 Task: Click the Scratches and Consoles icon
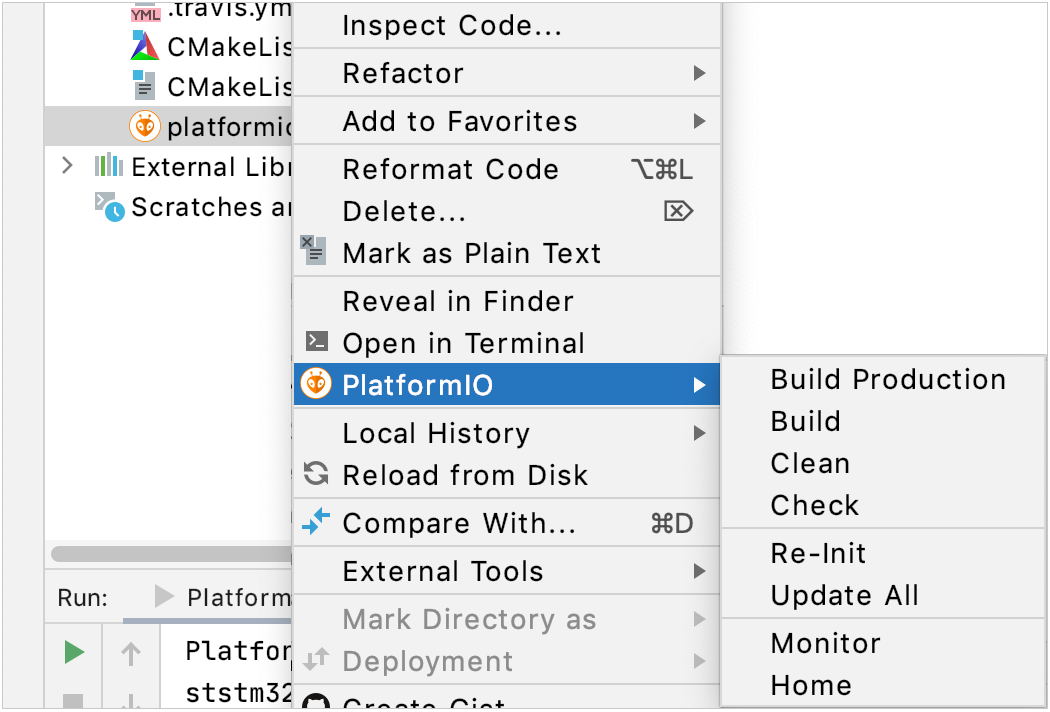109,207
